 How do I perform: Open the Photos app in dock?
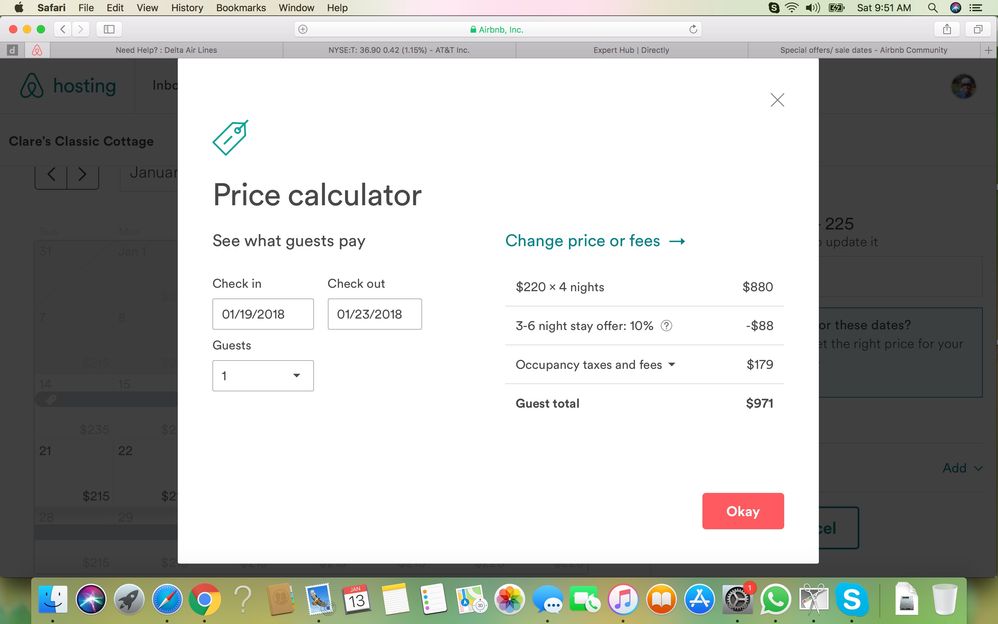click(510, 599)
